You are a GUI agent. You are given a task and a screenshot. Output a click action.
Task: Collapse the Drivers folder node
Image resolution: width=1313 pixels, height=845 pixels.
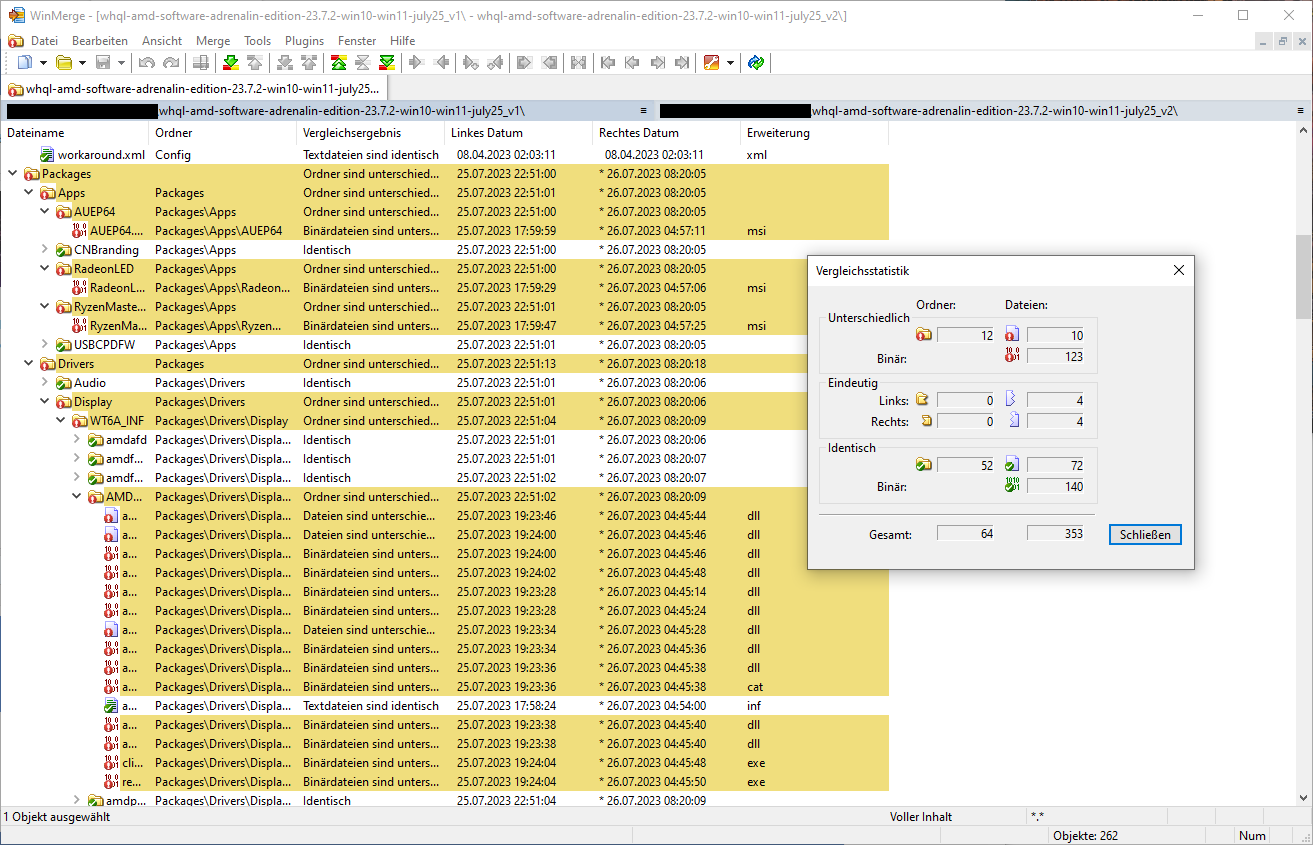(x=28, y=364)
